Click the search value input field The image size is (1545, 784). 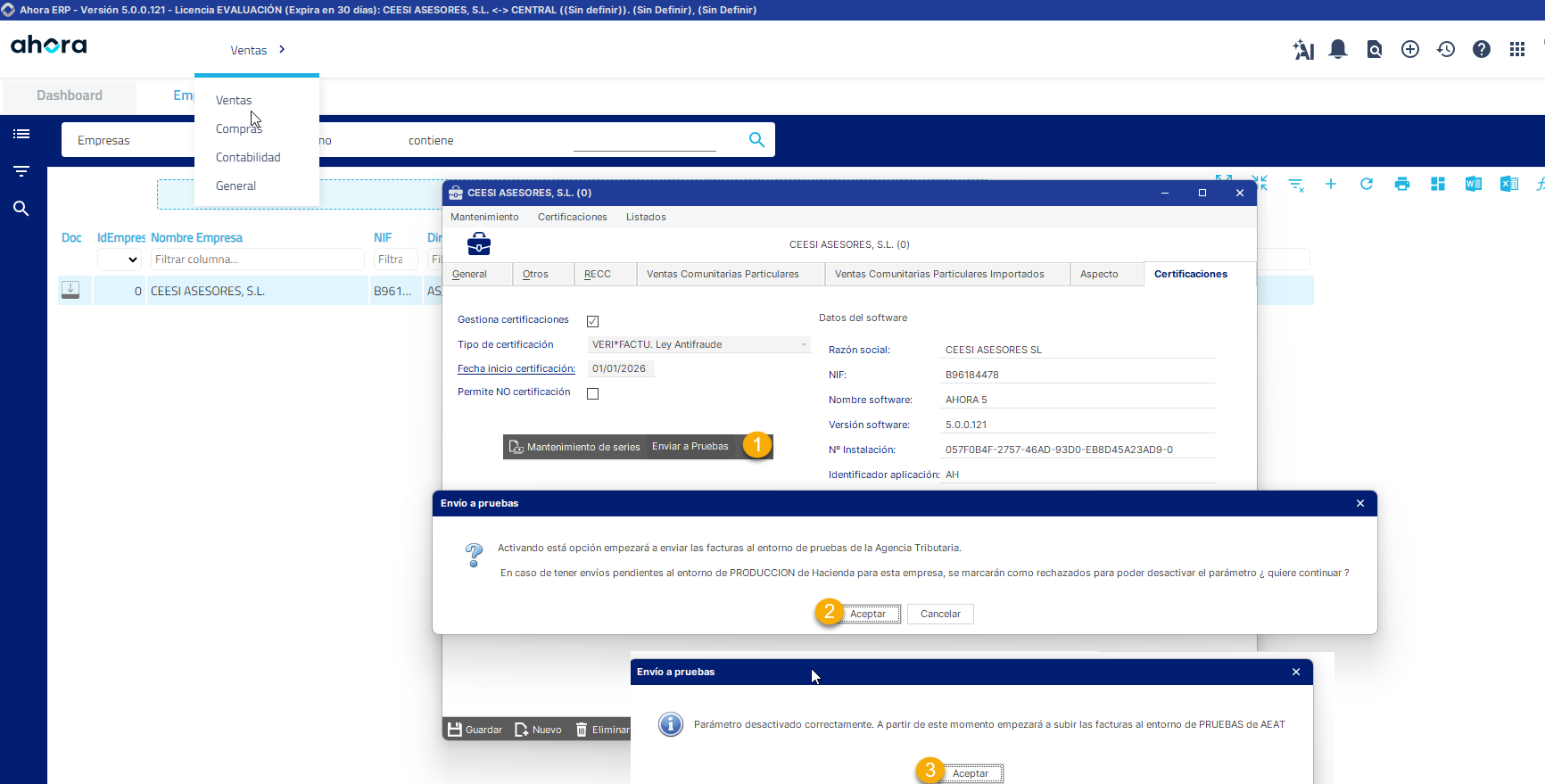point(645,141)
